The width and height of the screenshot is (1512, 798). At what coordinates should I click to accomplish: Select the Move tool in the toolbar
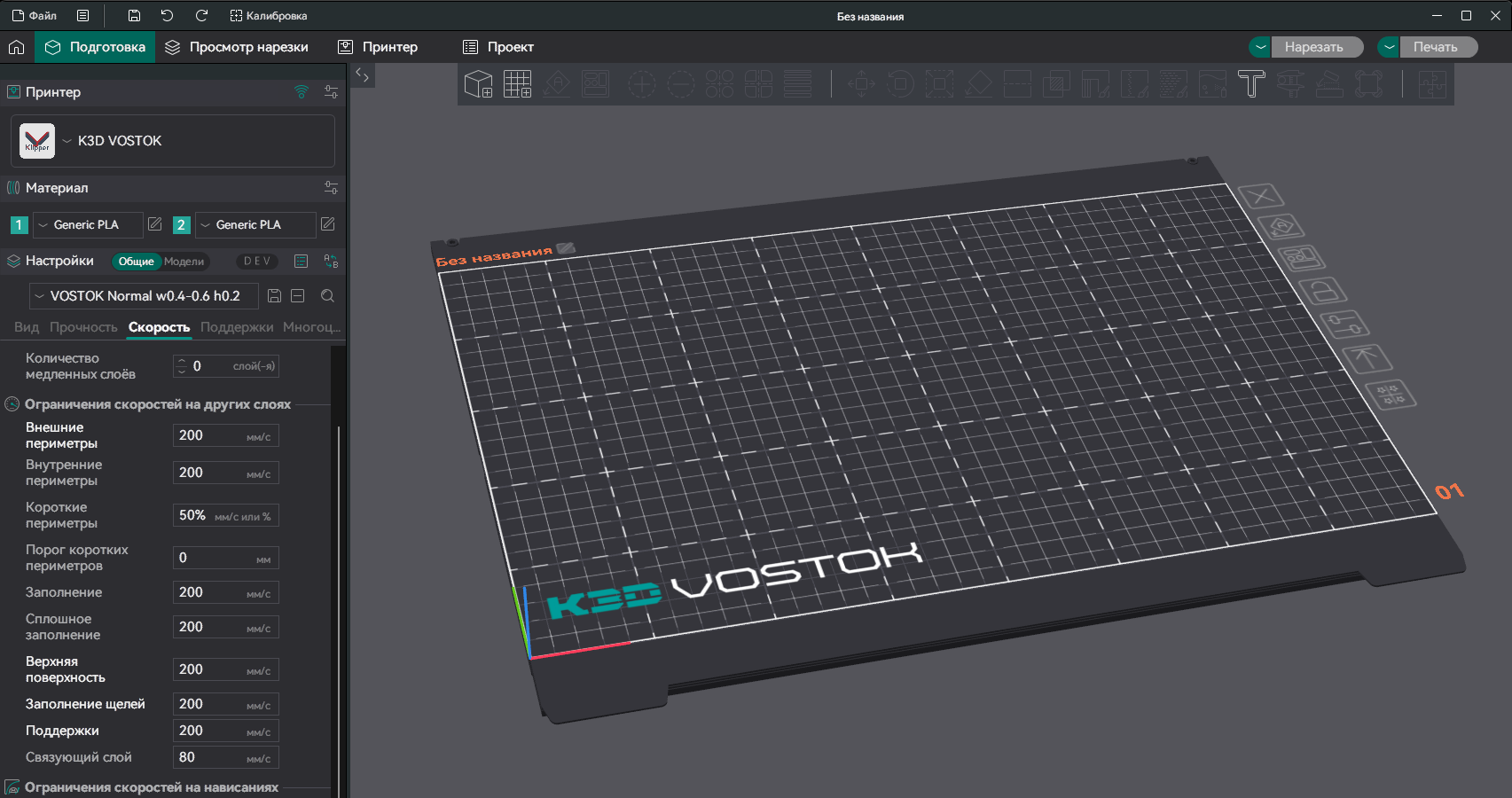pos(861,84)
